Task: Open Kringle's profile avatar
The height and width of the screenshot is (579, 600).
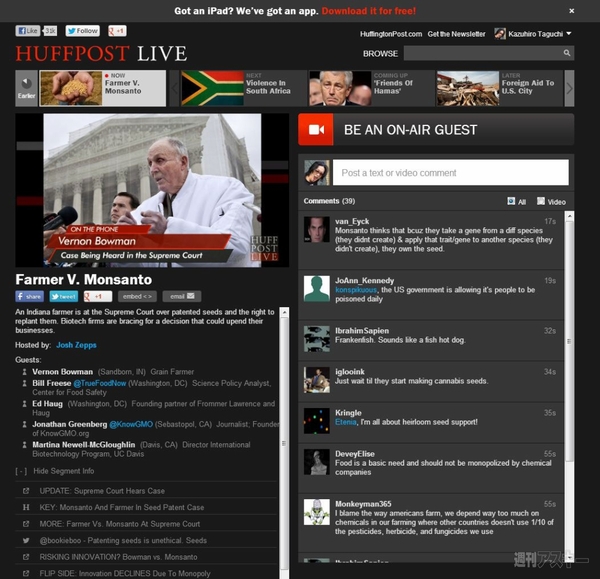Action: [316, 421]
